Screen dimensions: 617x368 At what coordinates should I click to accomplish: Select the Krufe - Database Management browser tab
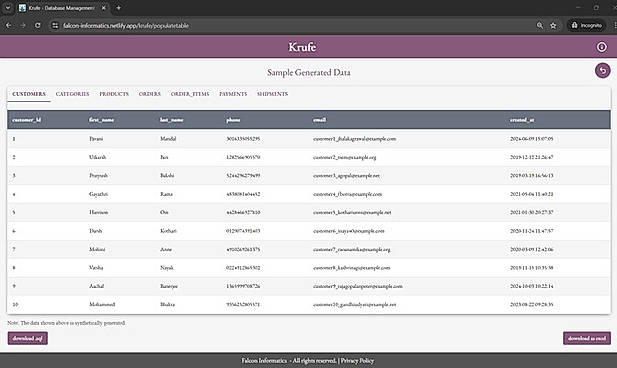(63, 8)
